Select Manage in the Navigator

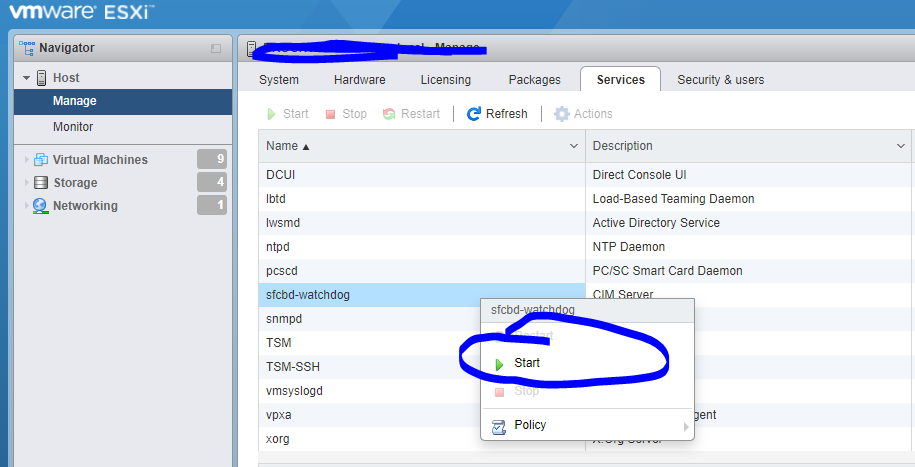coord(123,102)
